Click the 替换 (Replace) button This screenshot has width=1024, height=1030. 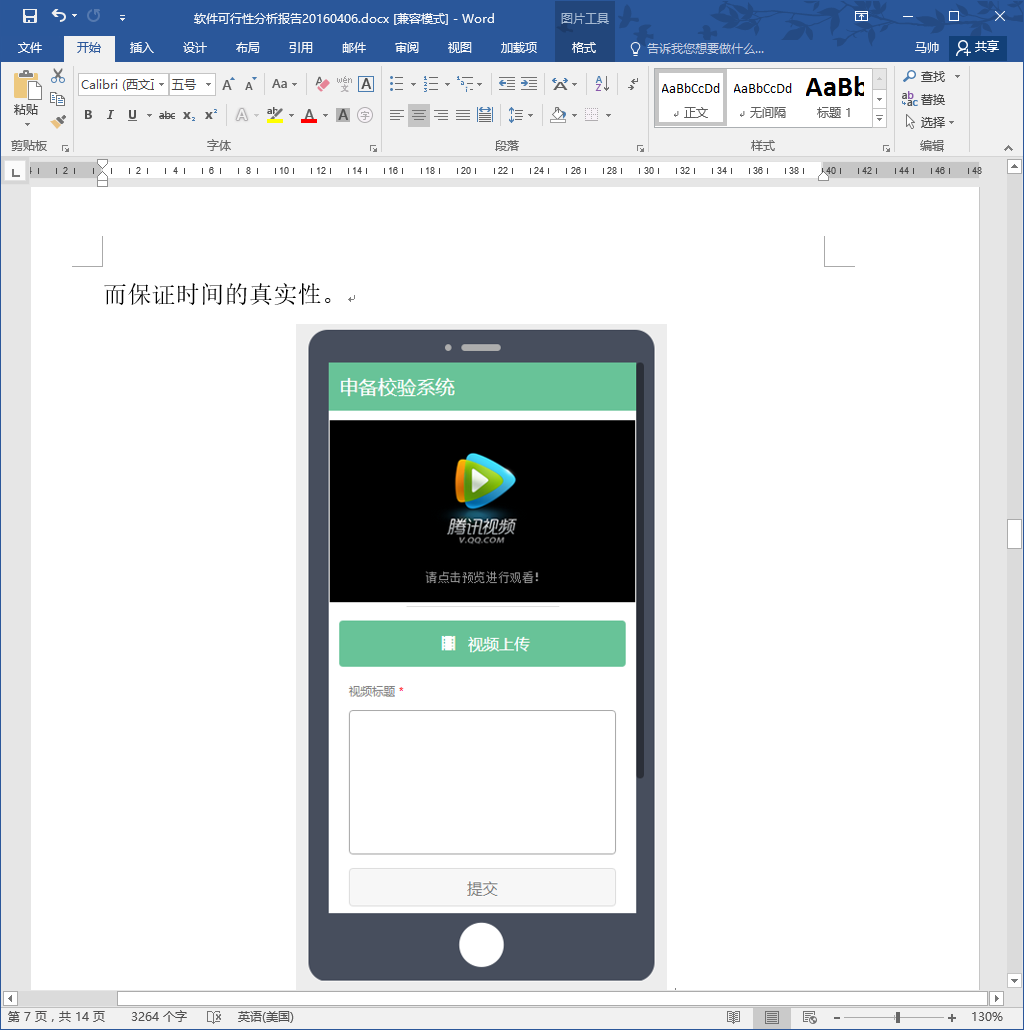(924, 99)
